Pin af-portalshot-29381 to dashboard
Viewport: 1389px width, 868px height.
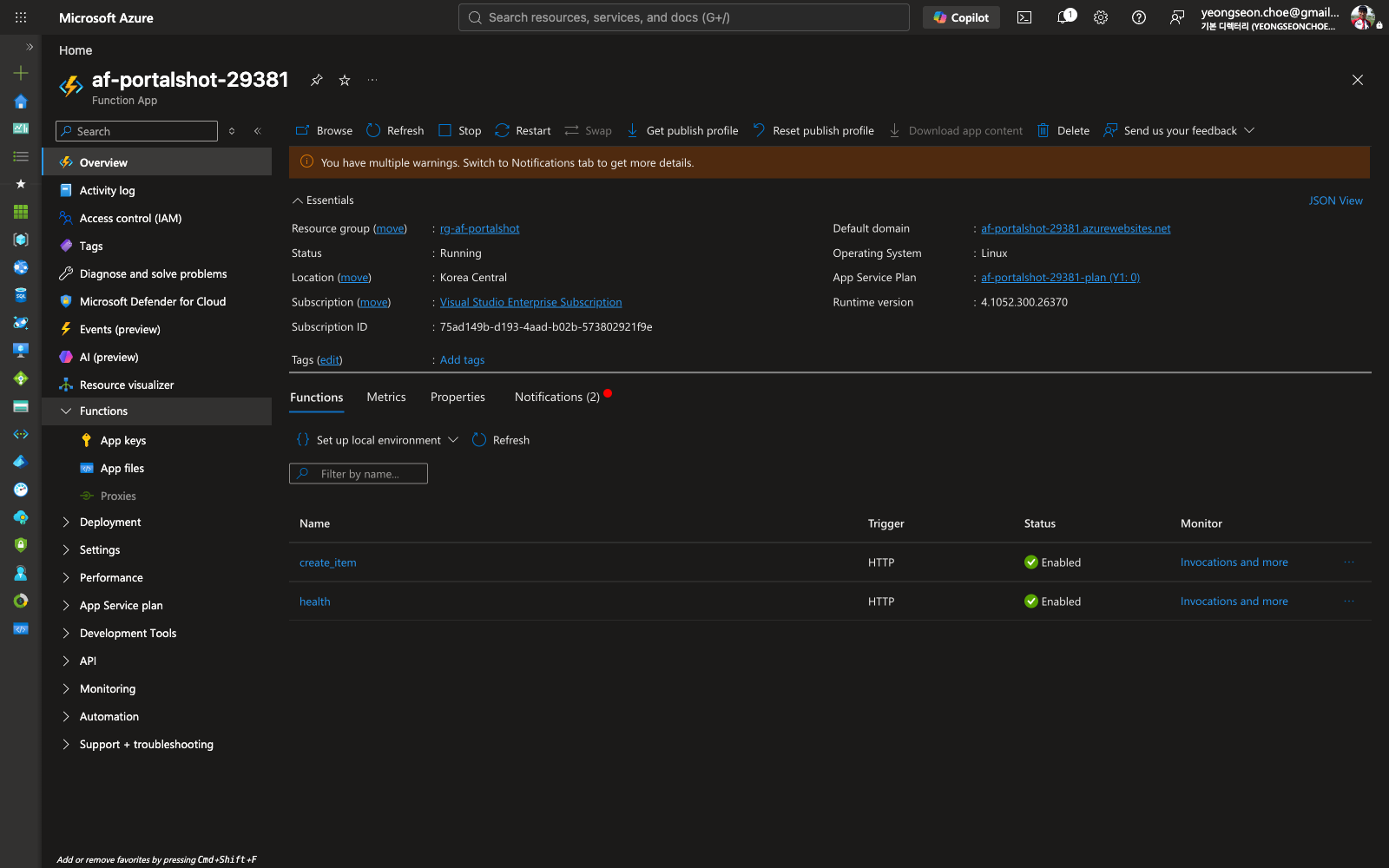pos(317,80)
